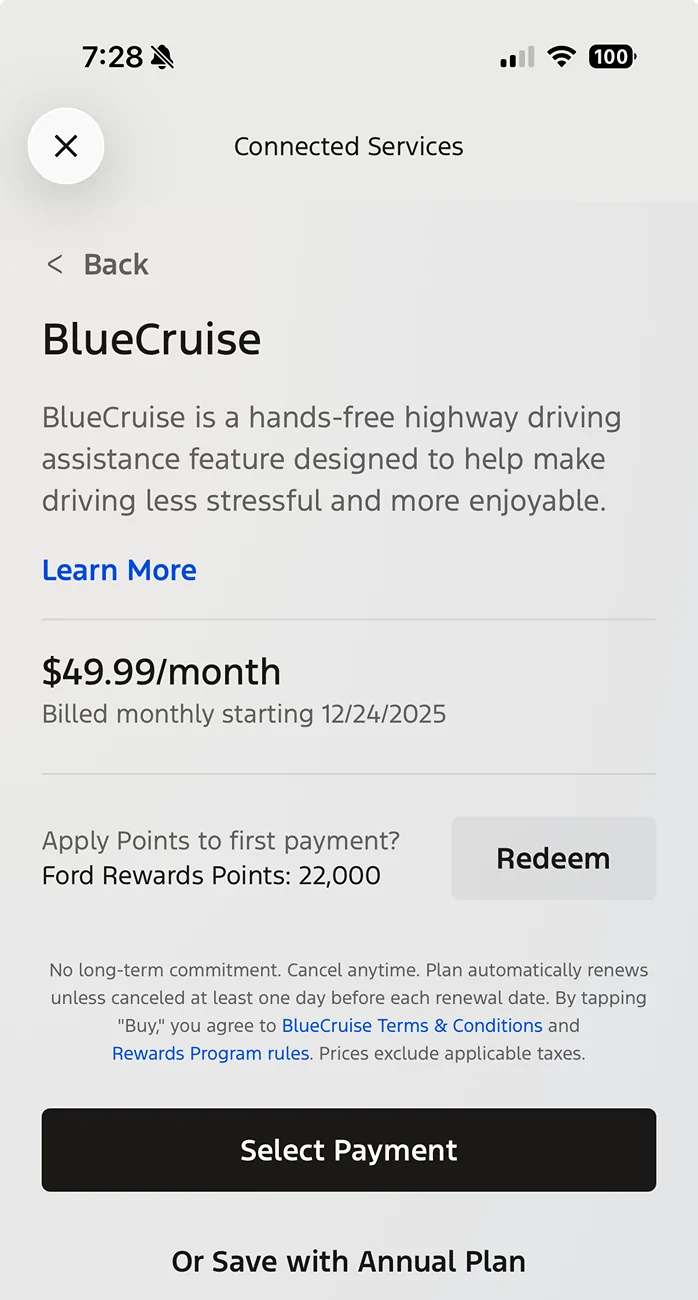Open the Learn More link

point(119,570)
